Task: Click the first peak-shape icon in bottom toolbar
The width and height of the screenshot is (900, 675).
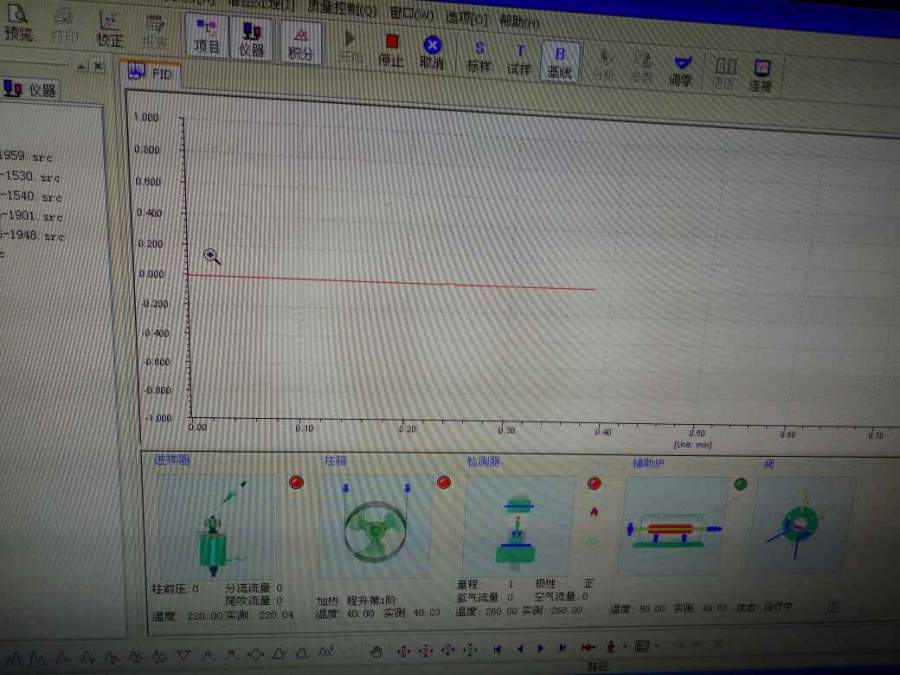Action: [x=14, y=658]
